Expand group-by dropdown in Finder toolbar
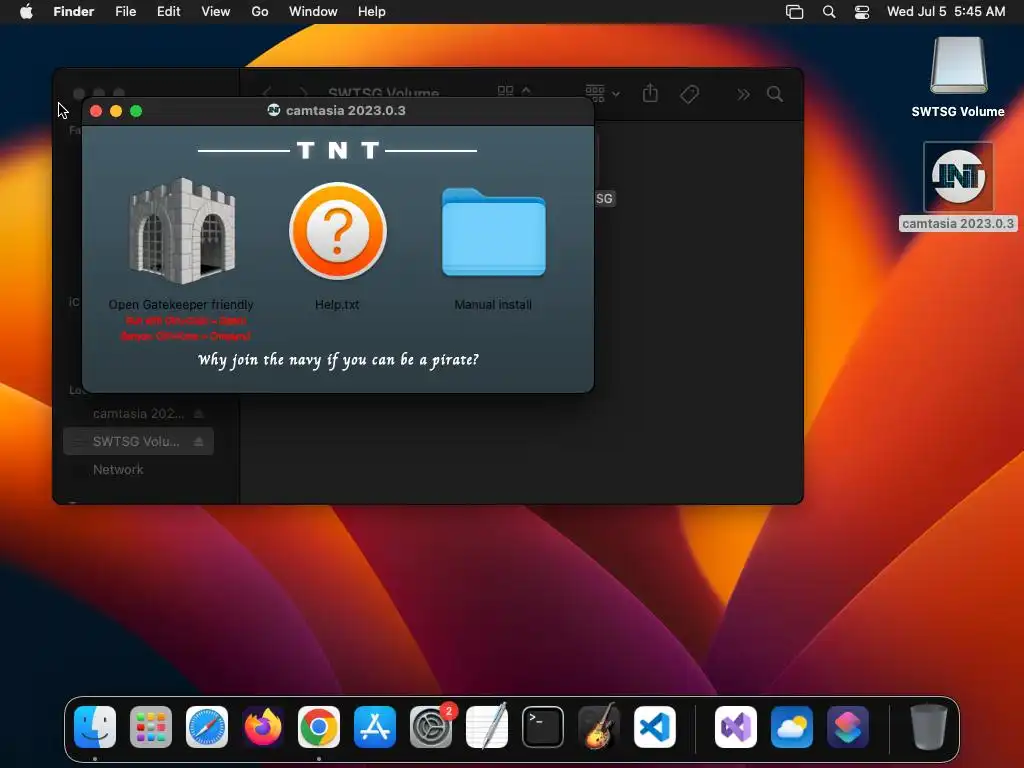Image resolution: width=1024 pixels, height=768 pixels. click(602, 93)
